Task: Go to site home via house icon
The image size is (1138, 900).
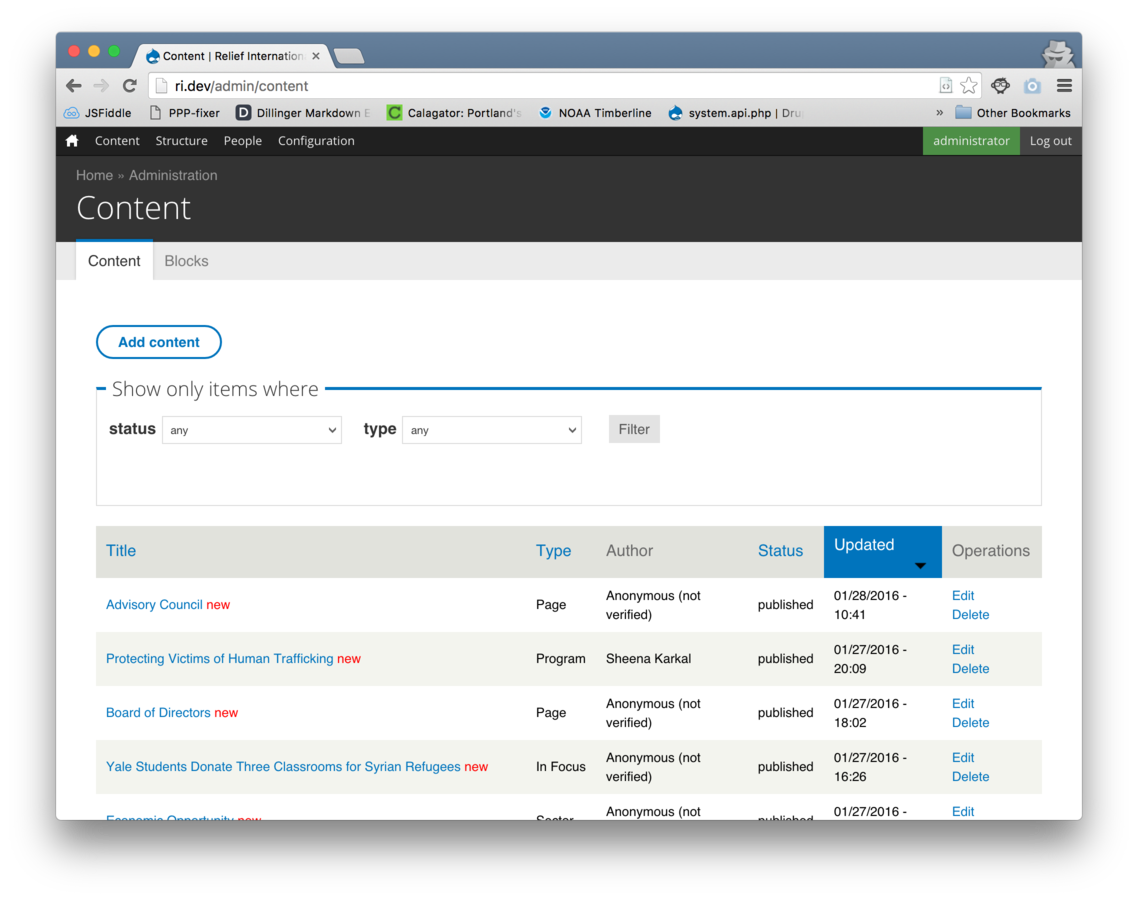Action: coord(72,141)
